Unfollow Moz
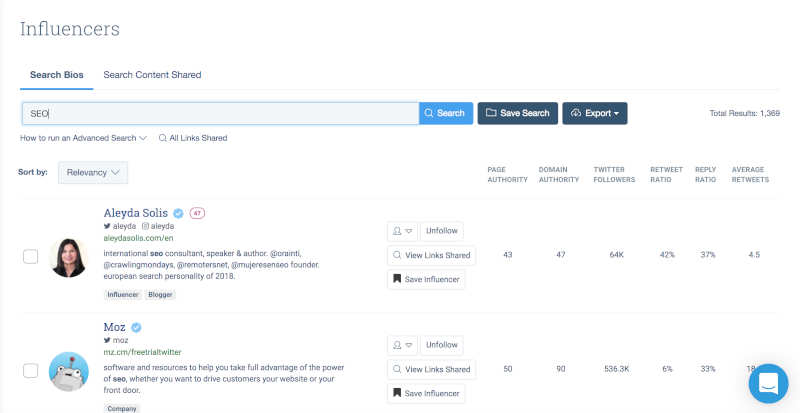The width and height of the screenshot is (800, 413). (442, 345)
